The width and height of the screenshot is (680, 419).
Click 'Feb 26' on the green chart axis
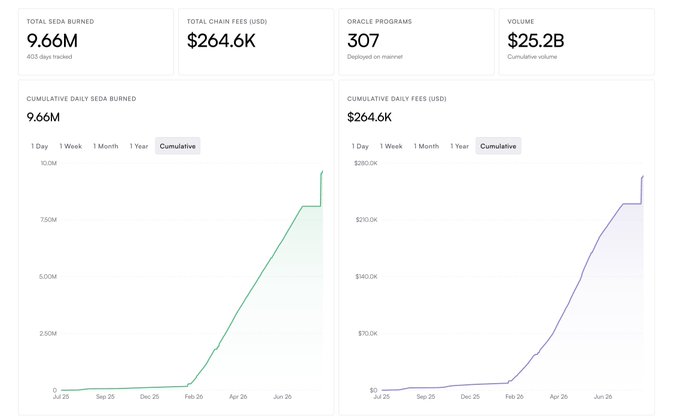194,397
